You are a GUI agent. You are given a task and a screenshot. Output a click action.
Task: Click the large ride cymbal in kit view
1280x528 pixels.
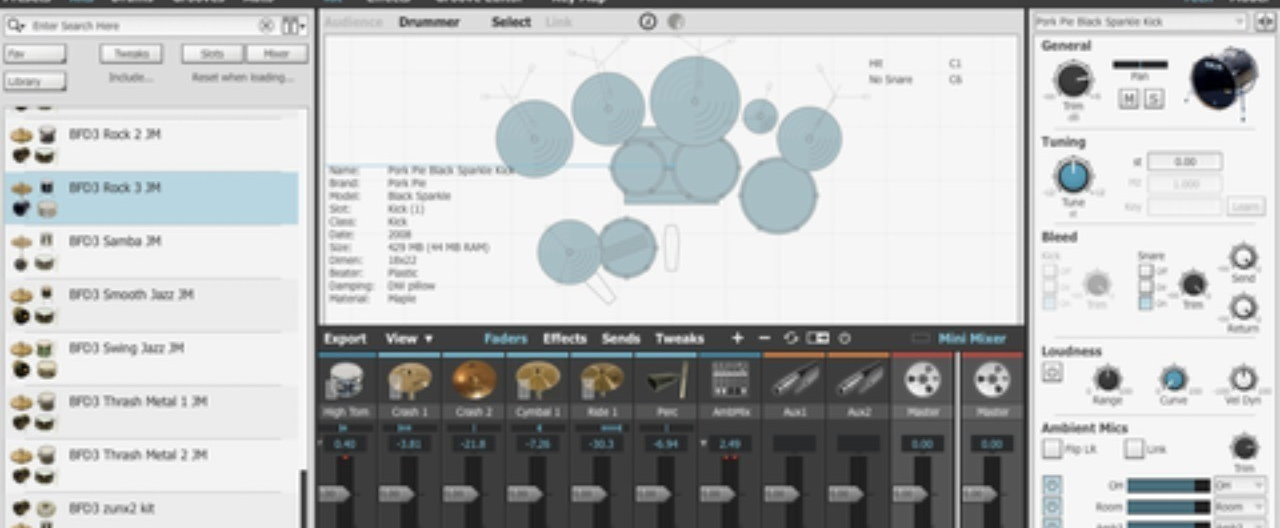coord(695,100)
